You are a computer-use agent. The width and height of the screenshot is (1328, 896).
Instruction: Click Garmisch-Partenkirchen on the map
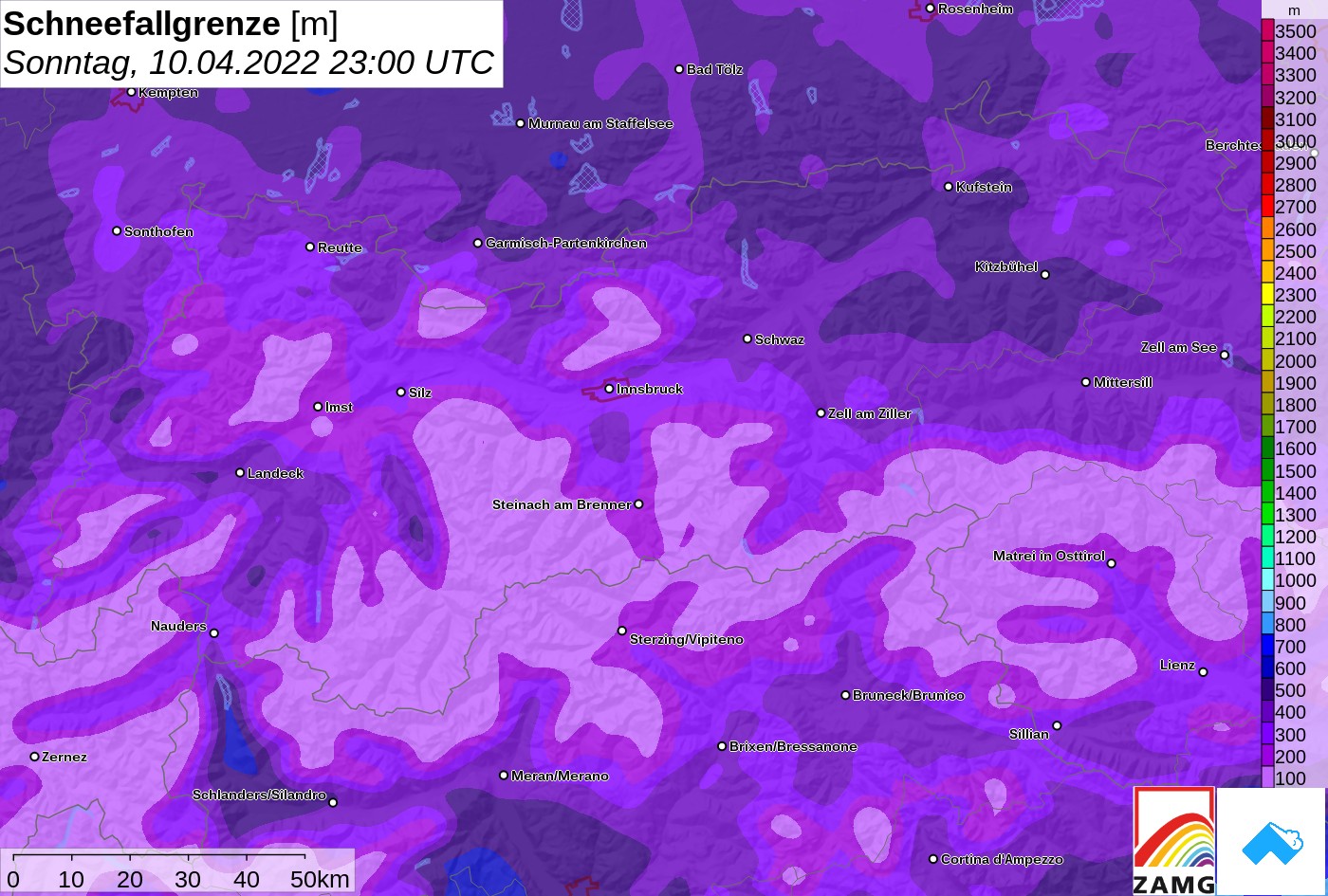(566, 243)
